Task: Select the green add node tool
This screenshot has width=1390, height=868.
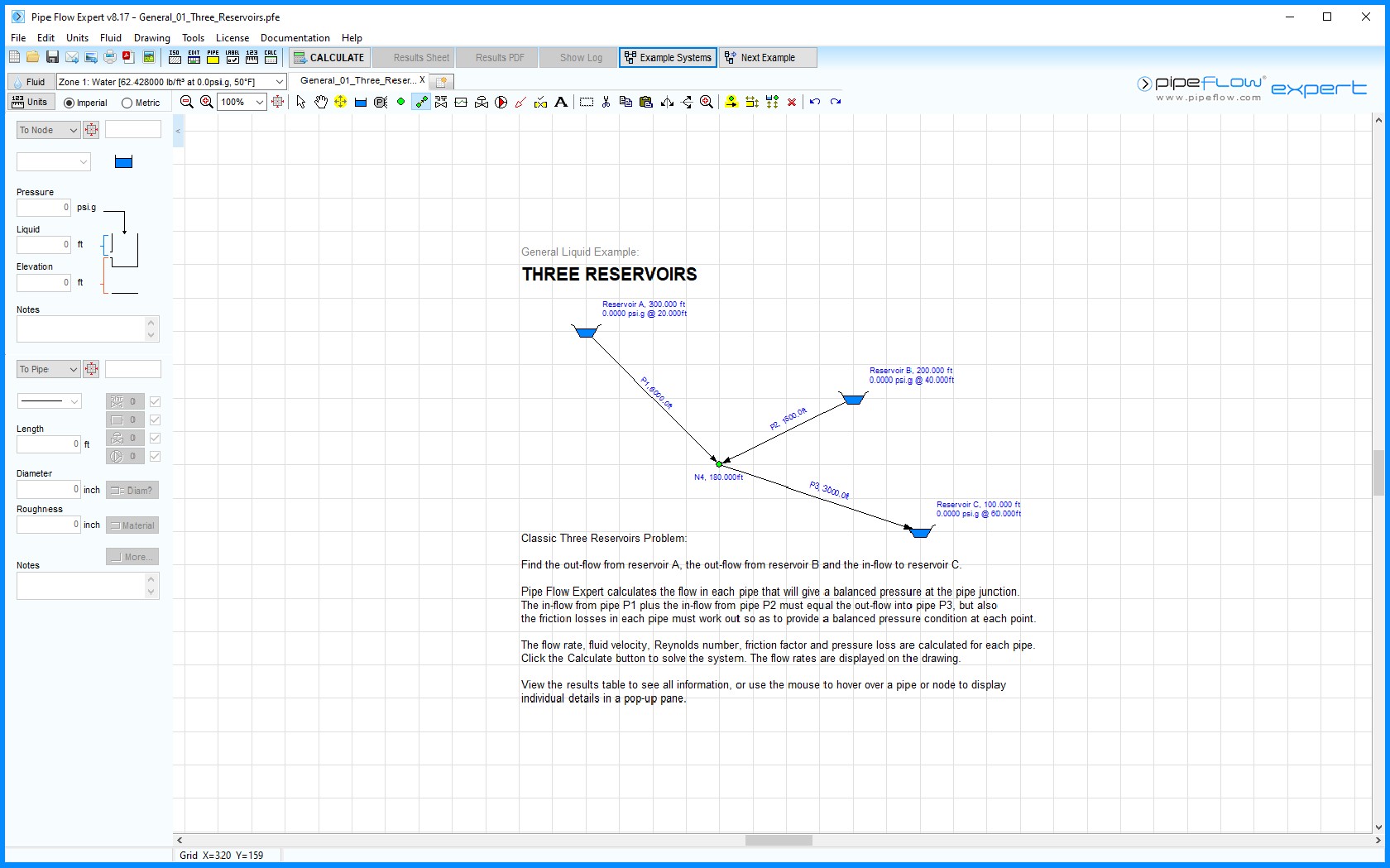Action: 400,102
